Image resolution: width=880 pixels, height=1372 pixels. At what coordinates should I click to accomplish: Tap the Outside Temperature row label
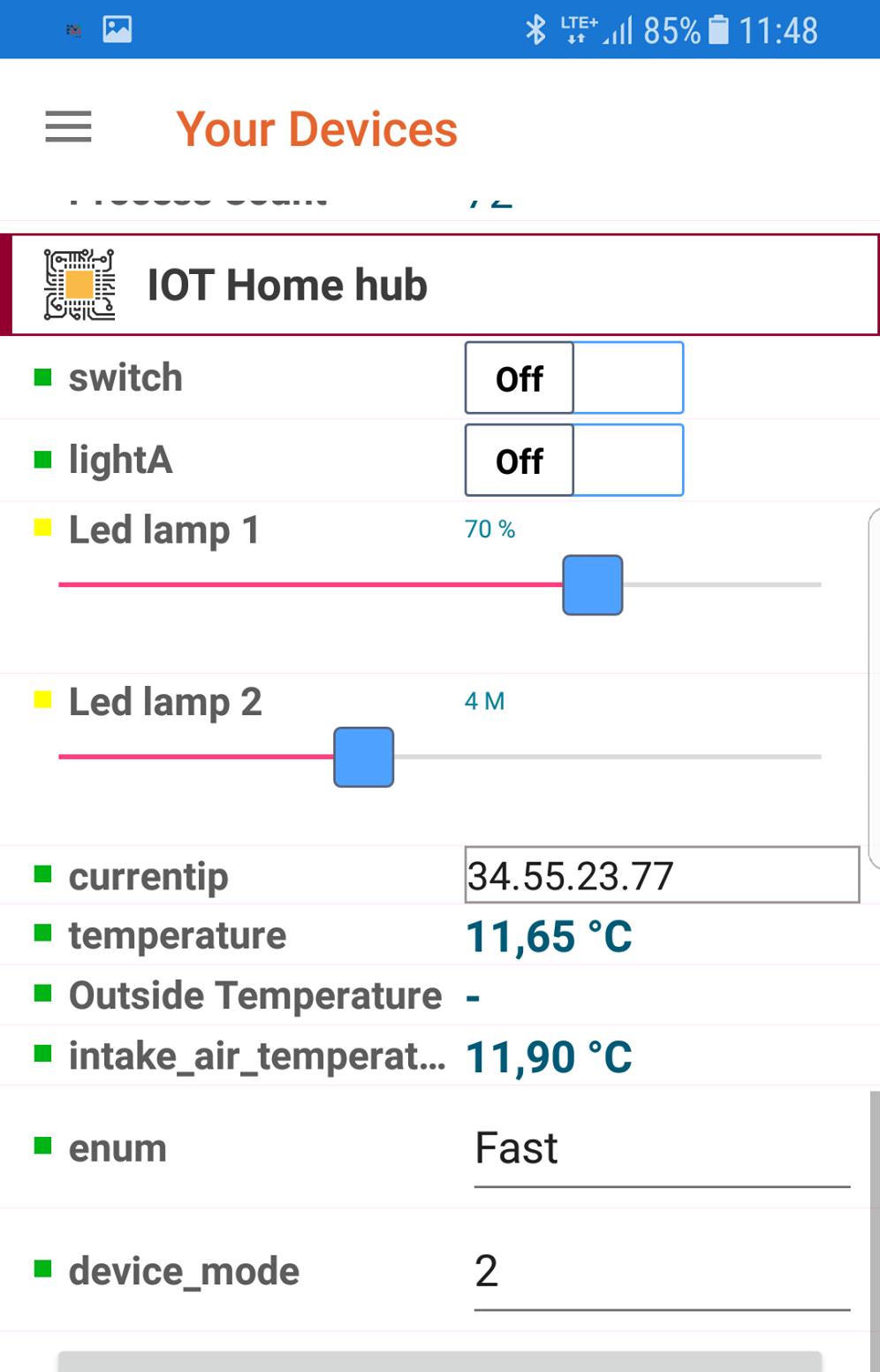pyautogui.click(x=255, y=996)
